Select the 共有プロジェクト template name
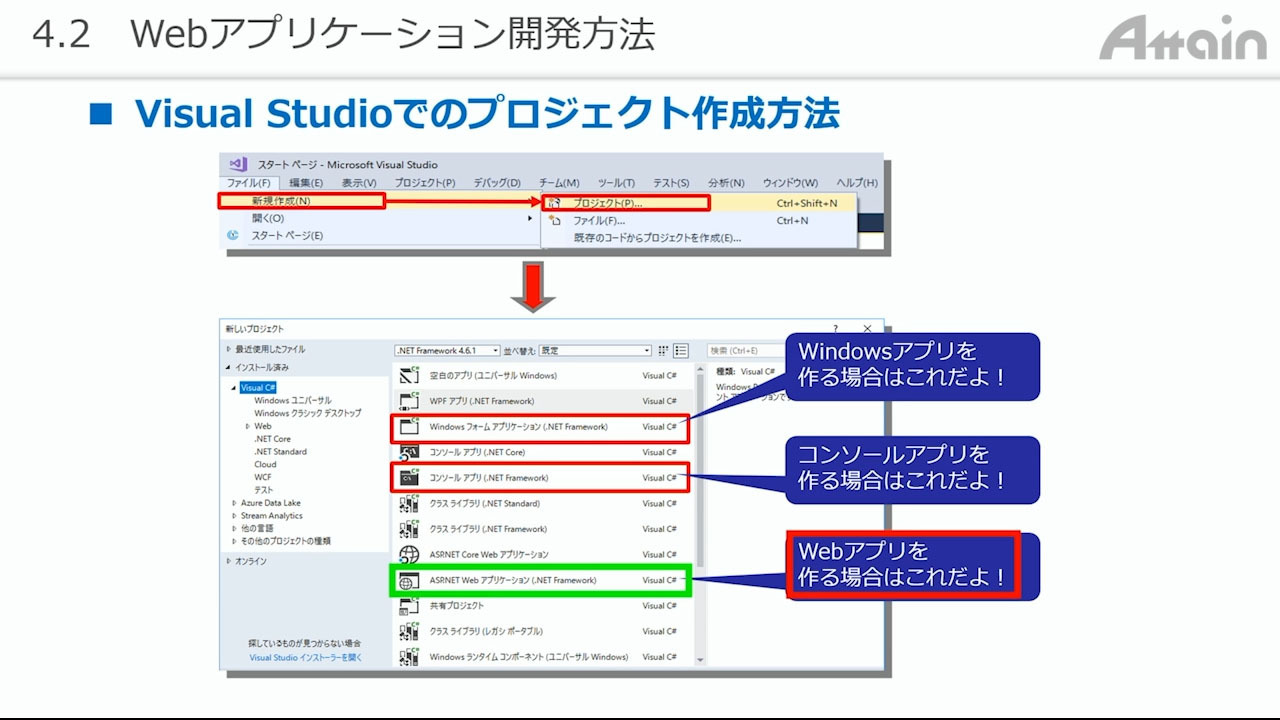 [456, 606]
